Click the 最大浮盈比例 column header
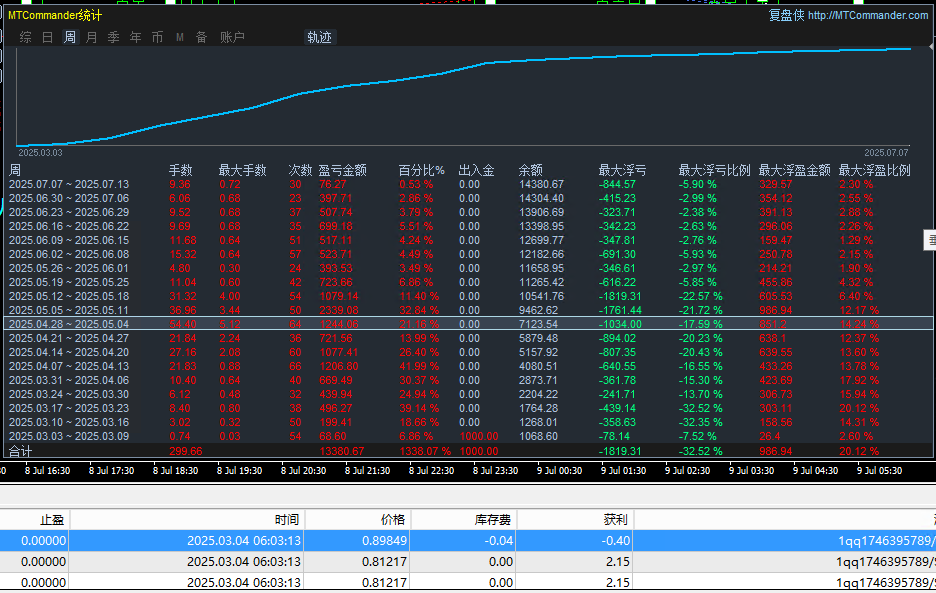Screen dimensions: 936x593 pyautogui.click(x=875, y=170)
